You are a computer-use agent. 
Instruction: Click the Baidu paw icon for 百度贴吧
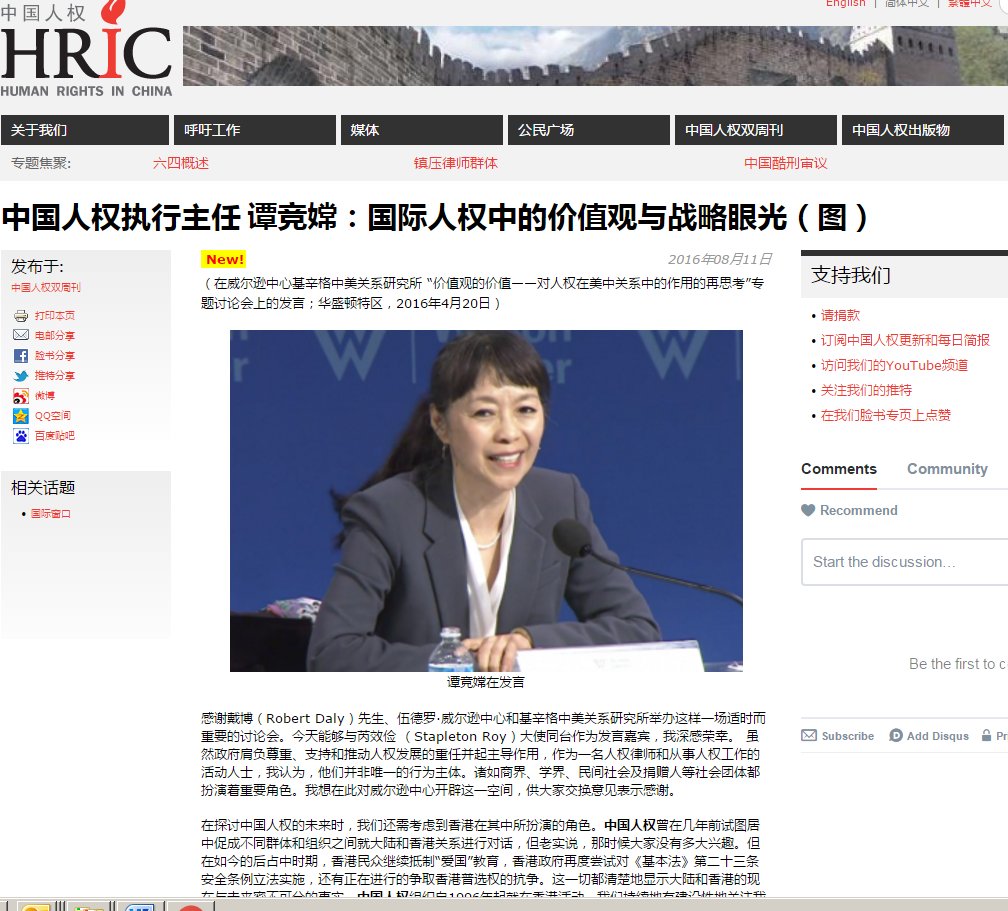coord(21,436)
